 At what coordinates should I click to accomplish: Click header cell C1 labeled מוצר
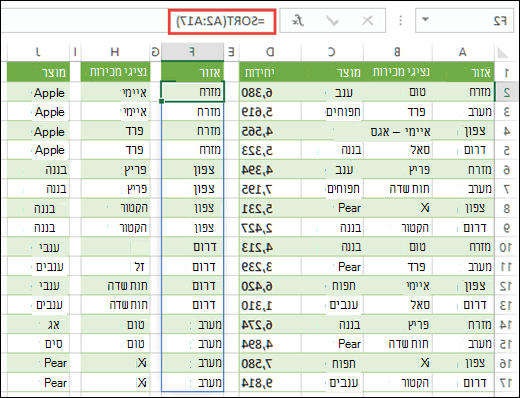[331, 72]
